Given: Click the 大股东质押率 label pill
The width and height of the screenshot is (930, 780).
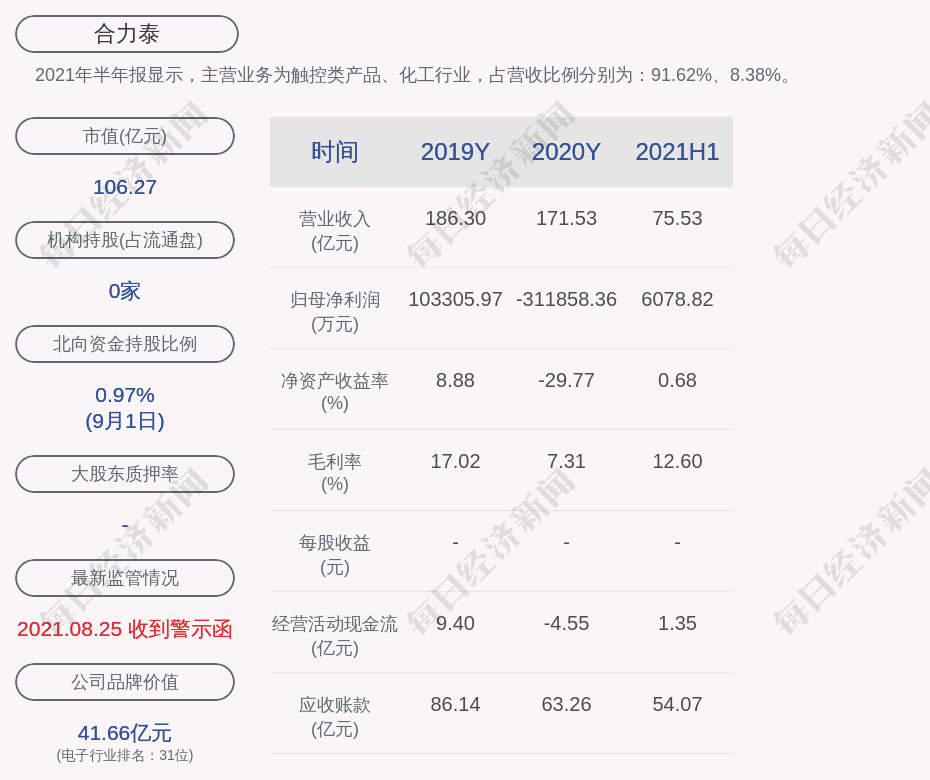Looking at the screenshot, I should 125,473.
